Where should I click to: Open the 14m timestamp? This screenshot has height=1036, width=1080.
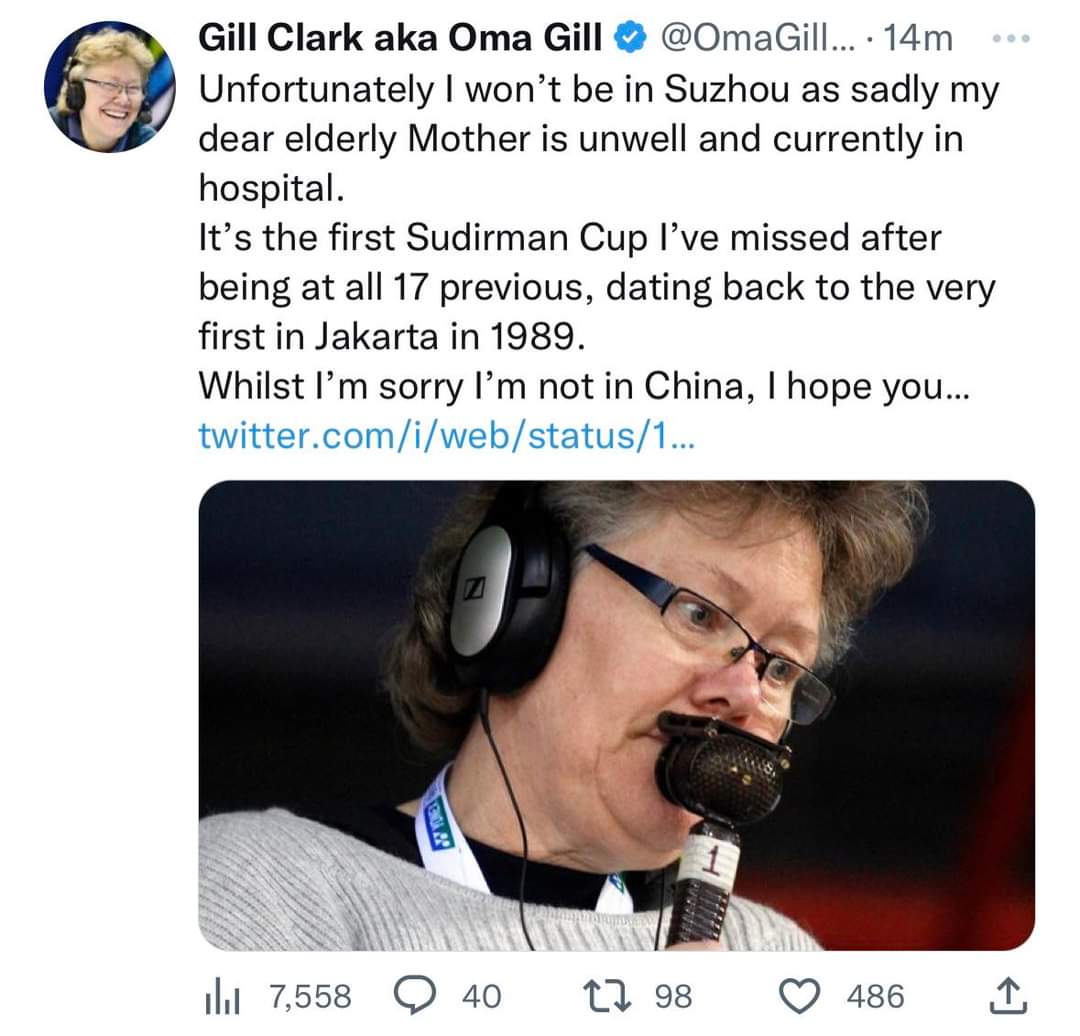(918, 39)
